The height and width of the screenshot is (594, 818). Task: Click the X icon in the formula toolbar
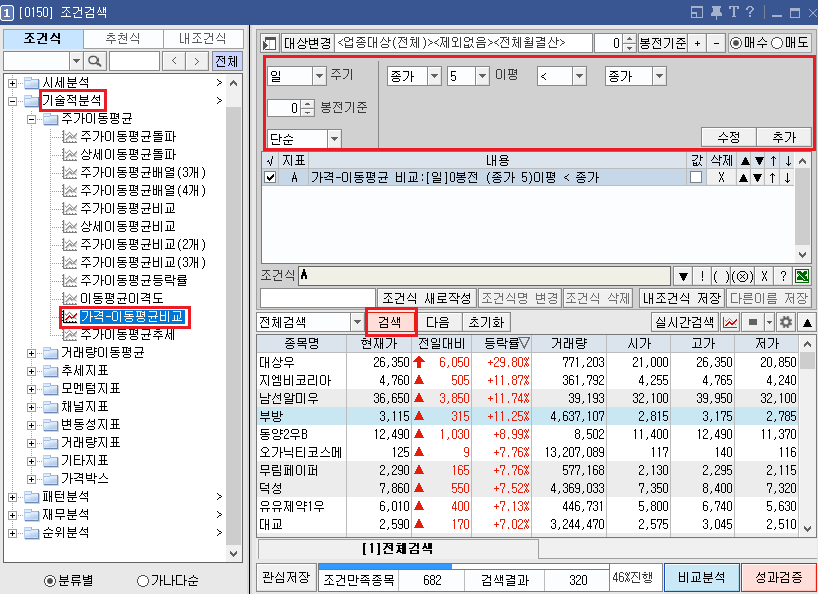coord(764,276)
